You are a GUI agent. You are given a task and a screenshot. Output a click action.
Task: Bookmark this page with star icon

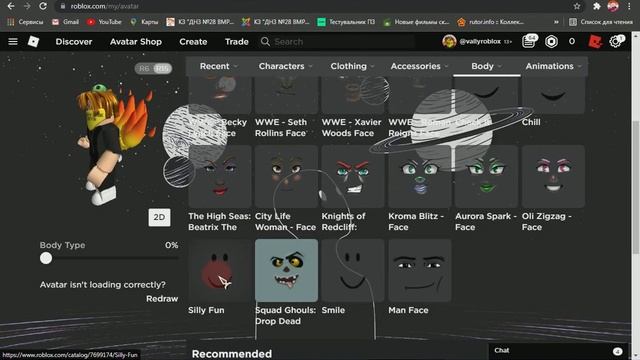576,6
